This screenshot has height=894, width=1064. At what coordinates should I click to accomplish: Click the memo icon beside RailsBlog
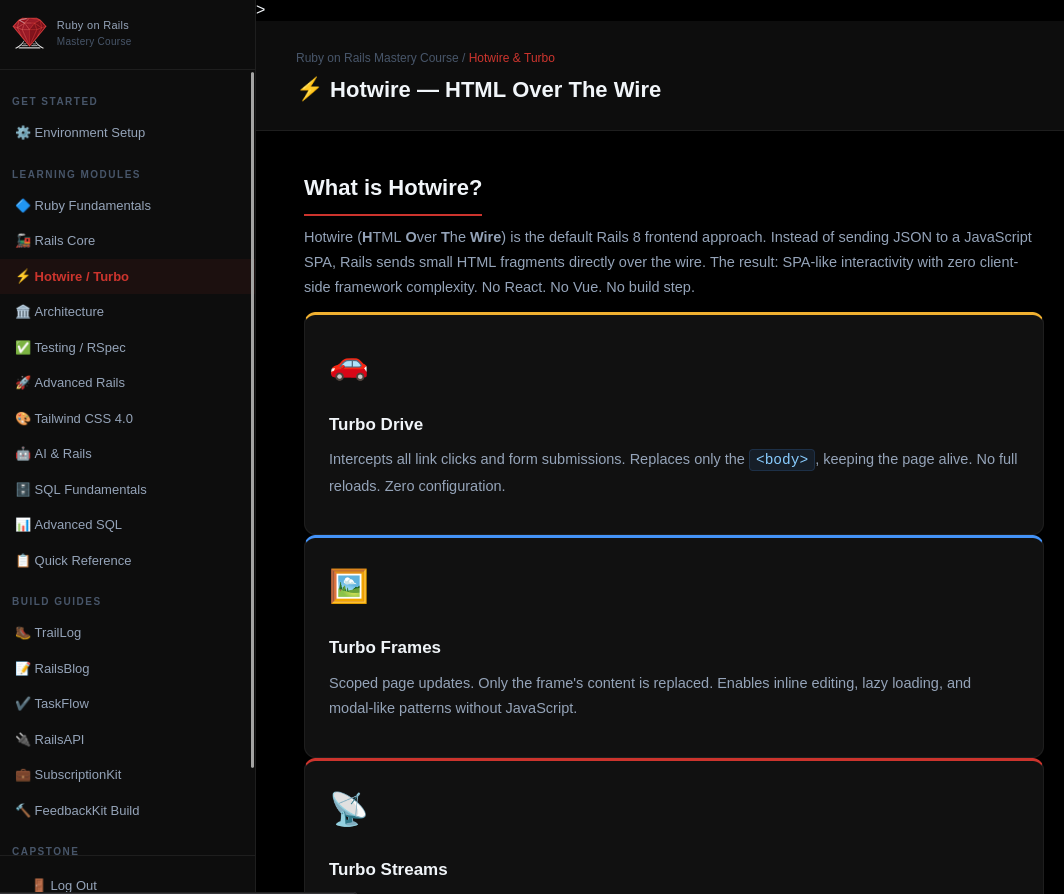[x=23, y=669]
